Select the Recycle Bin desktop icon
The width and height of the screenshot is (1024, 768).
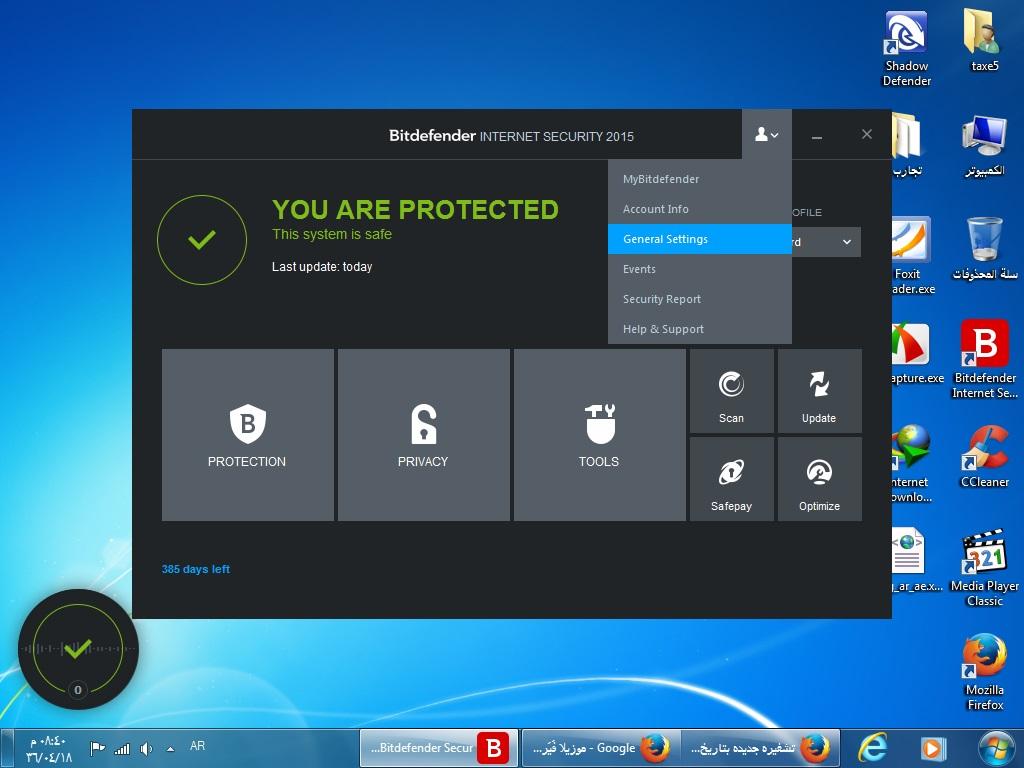(x=984, y=249)
